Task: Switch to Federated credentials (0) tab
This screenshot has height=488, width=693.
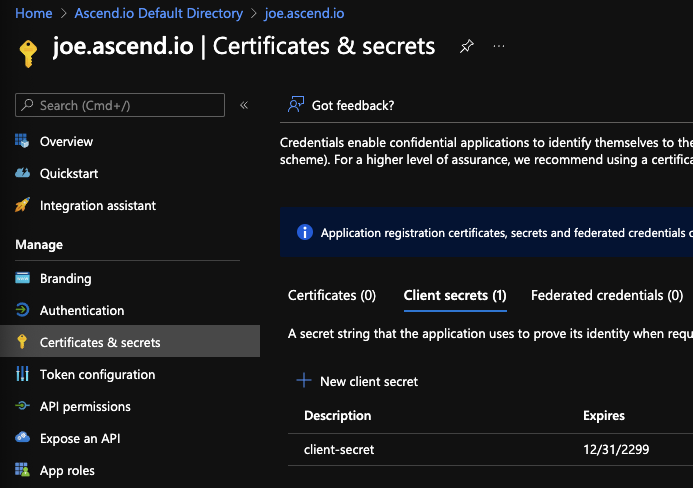Action: 607,296
